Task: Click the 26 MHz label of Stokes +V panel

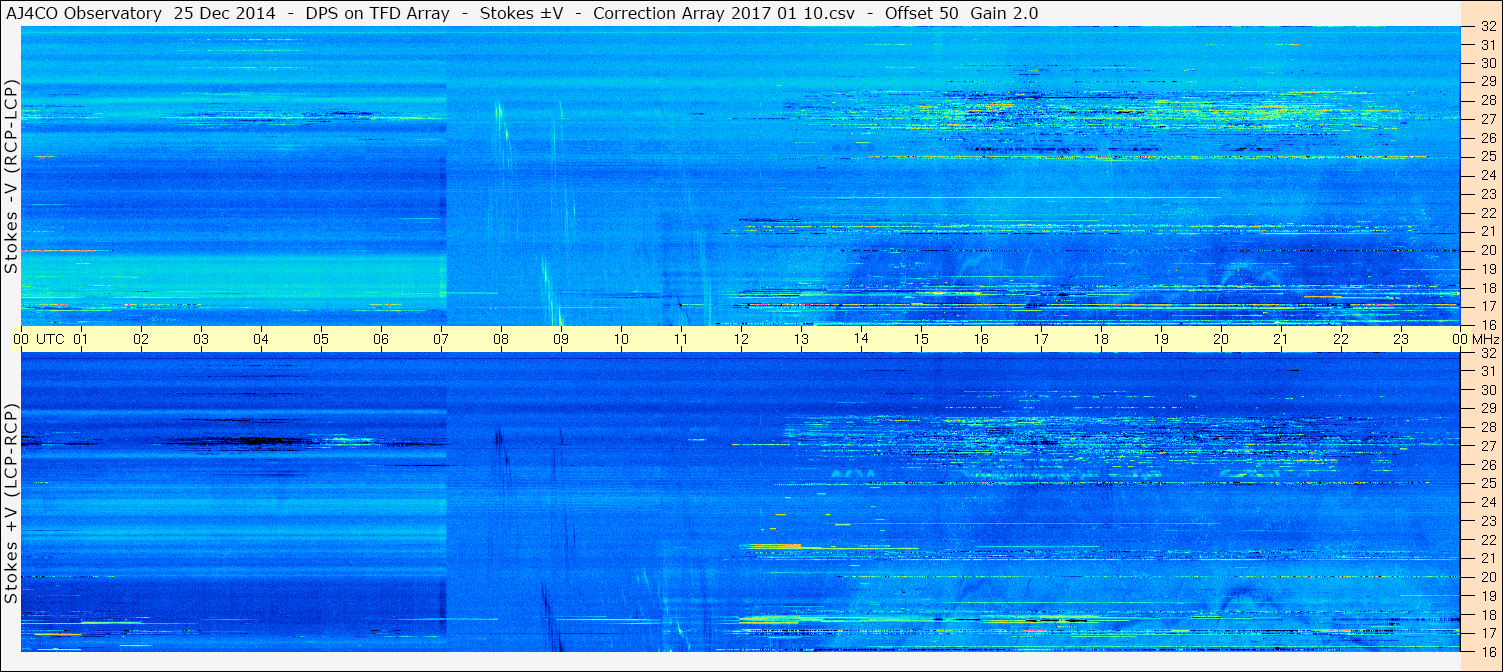Action: click(1487, 465)
